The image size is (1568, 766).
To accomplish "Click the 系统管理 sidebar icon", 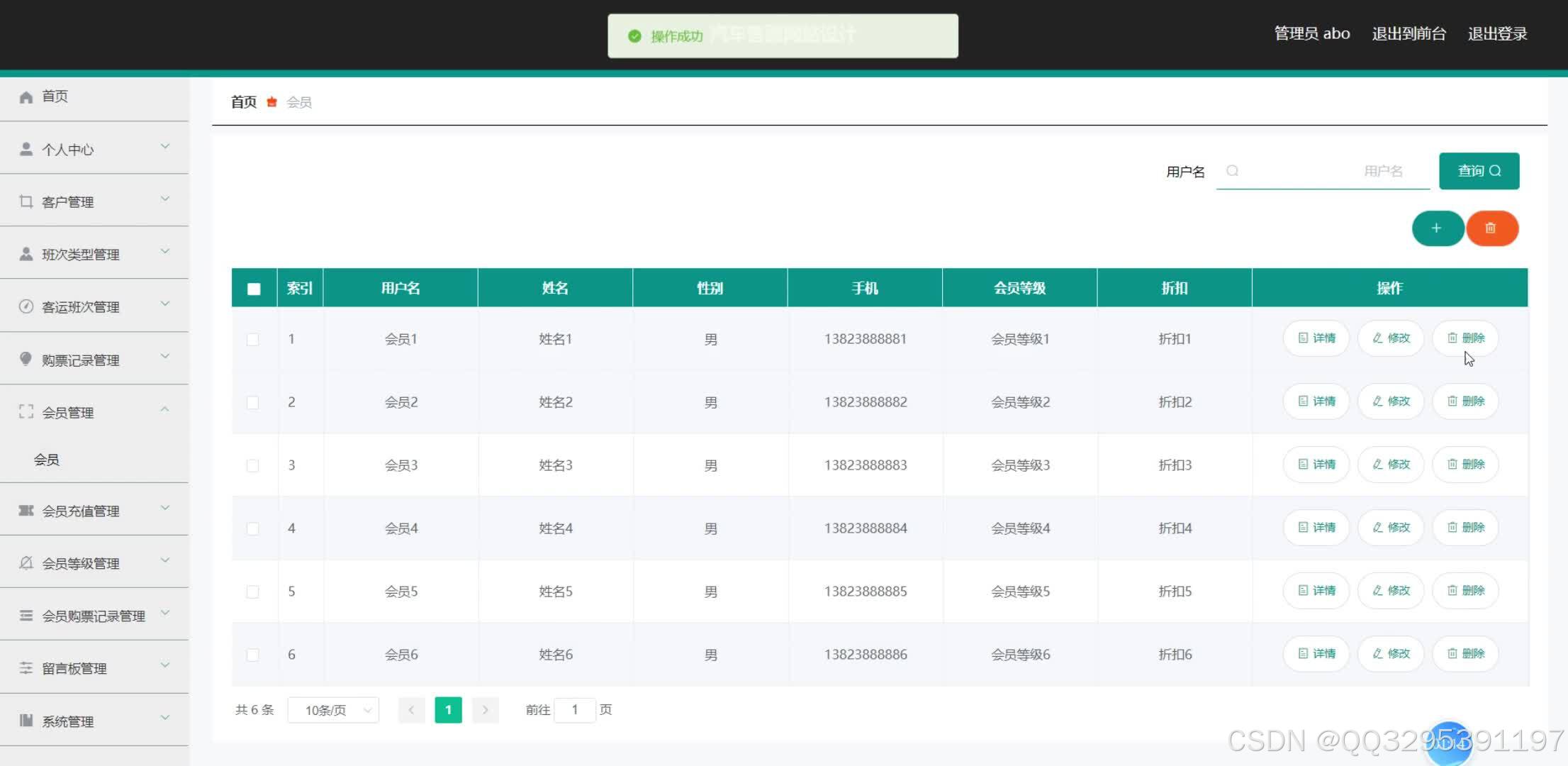I will [26, 721].
